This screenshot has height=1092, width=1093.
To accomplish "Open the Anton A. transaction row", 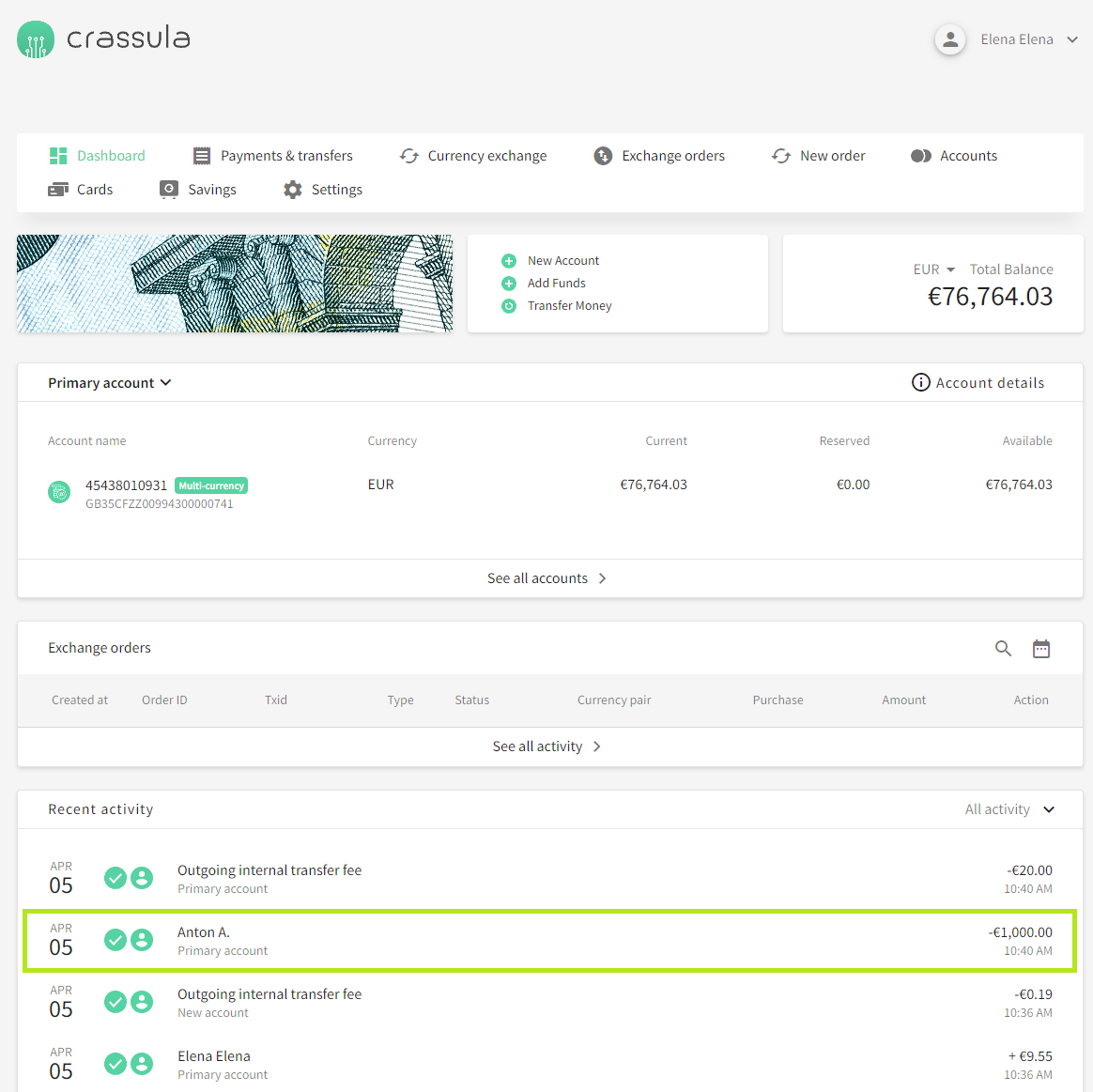I will click(x=549, y=941).
